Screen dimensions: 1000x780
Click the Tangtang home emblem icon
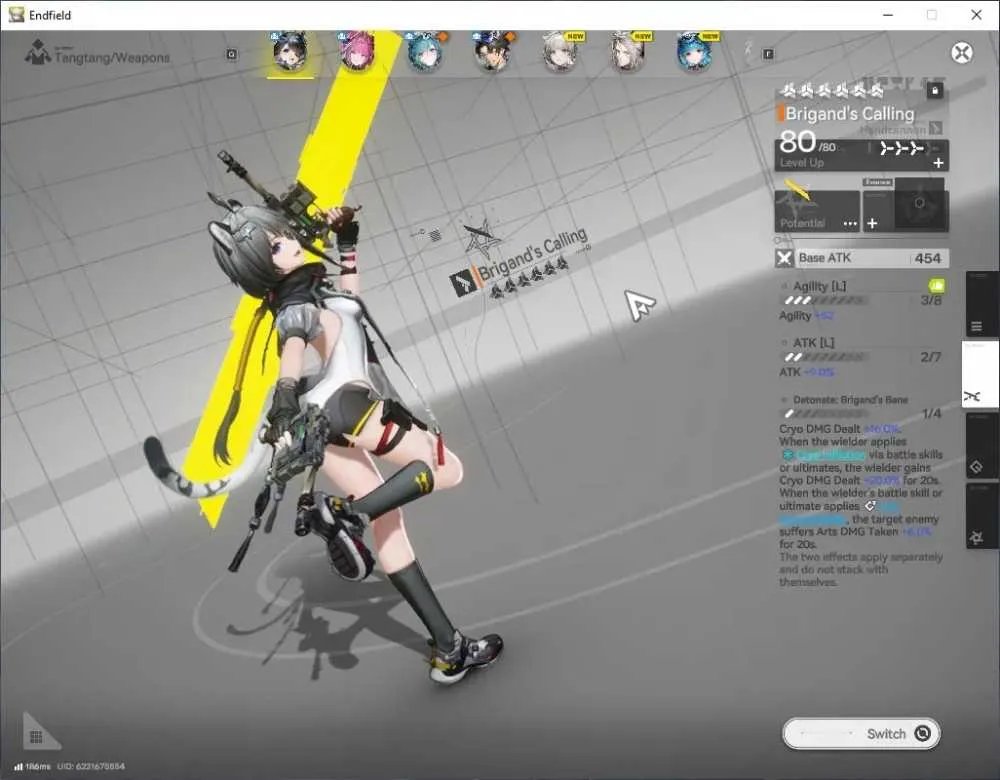37,52
